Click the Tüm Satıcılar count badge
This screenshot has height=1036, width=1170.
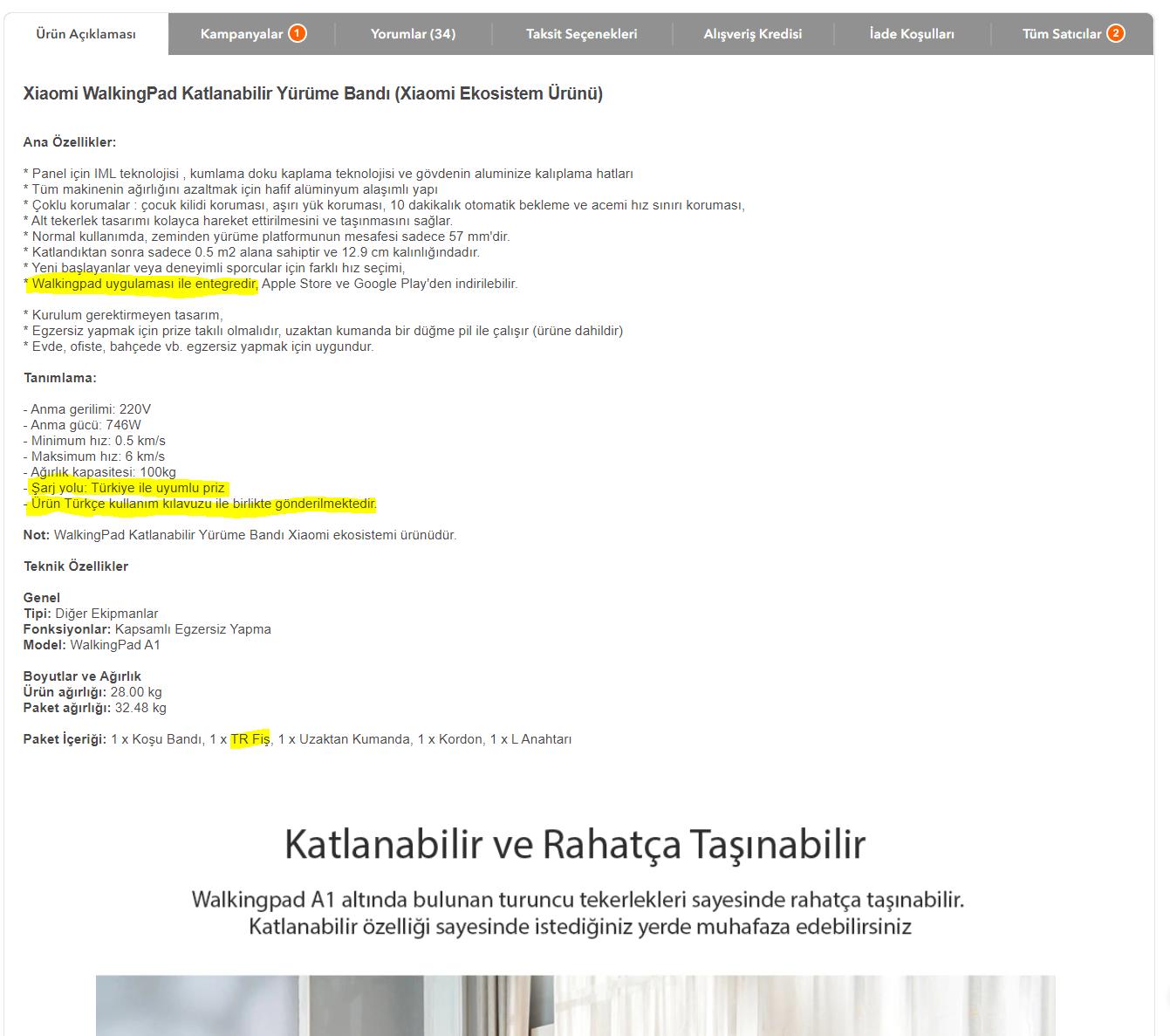1115,34
